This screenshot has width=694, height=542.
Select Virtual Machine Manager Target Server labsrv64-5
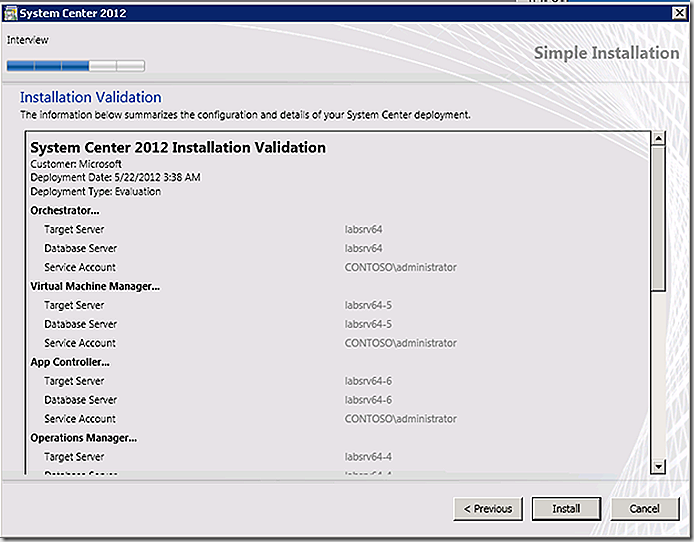point(368,305)
